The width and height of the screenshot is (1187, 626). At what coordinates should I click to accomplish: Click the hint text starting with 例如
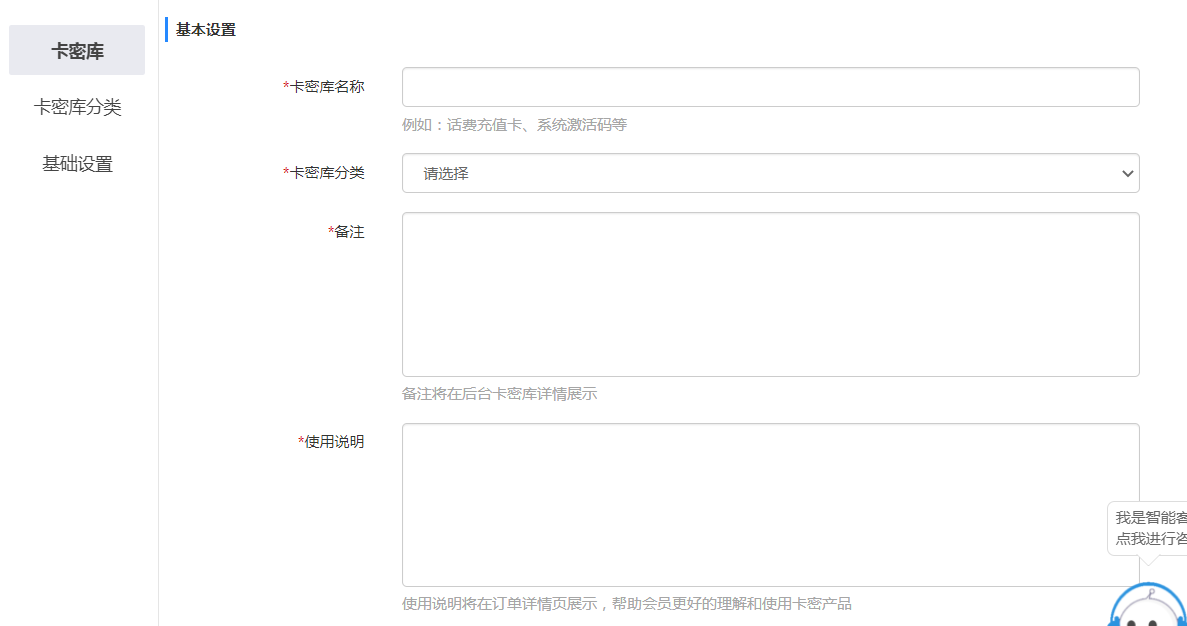click(514, 125)
